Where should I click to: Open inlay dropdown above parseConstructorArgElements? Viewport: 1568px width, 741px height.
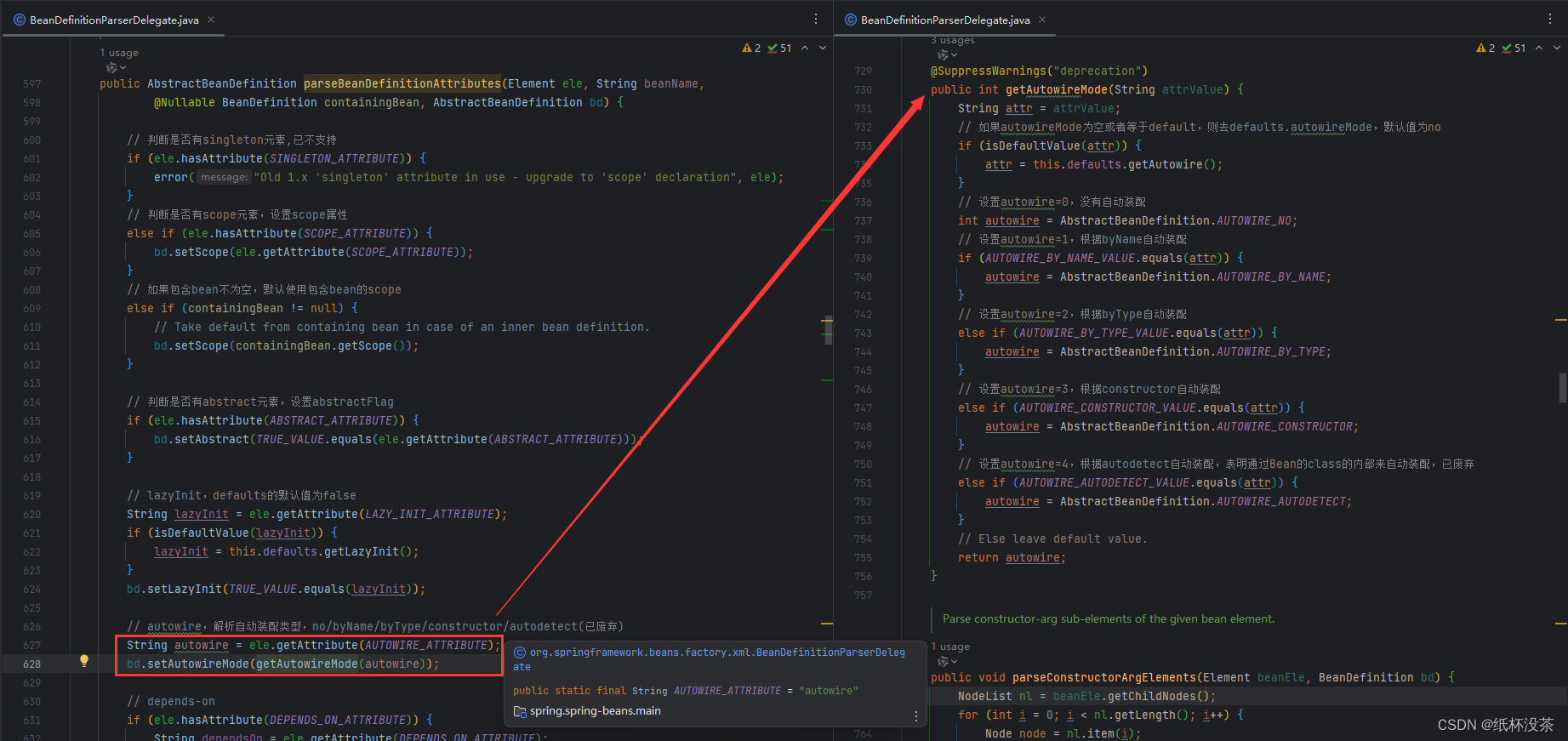click(947, 662)
